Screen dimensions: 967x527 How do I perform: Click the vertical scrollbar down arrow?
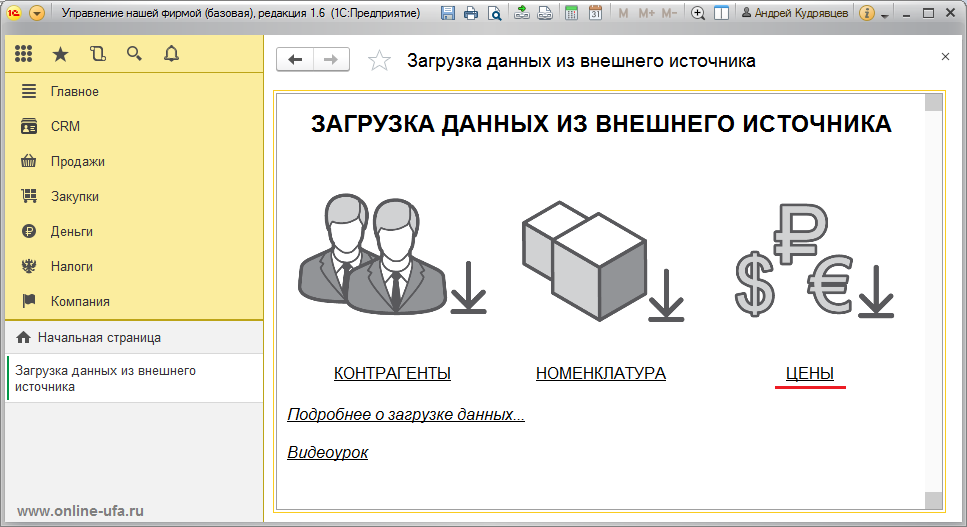tap(934, 500)
